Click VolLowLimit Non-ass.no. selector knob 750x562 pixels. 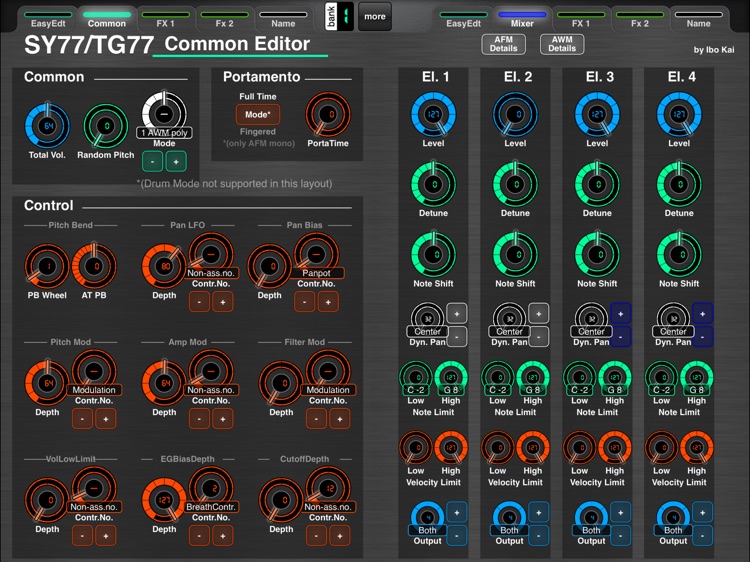pyautogui.click(x=94, y=489)
